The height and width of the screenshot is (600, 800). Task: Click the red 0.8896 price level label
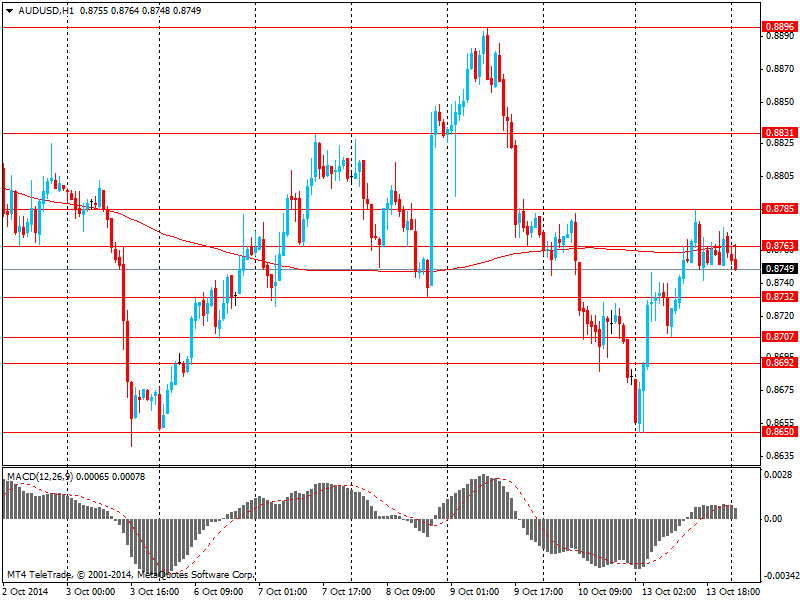779,27
